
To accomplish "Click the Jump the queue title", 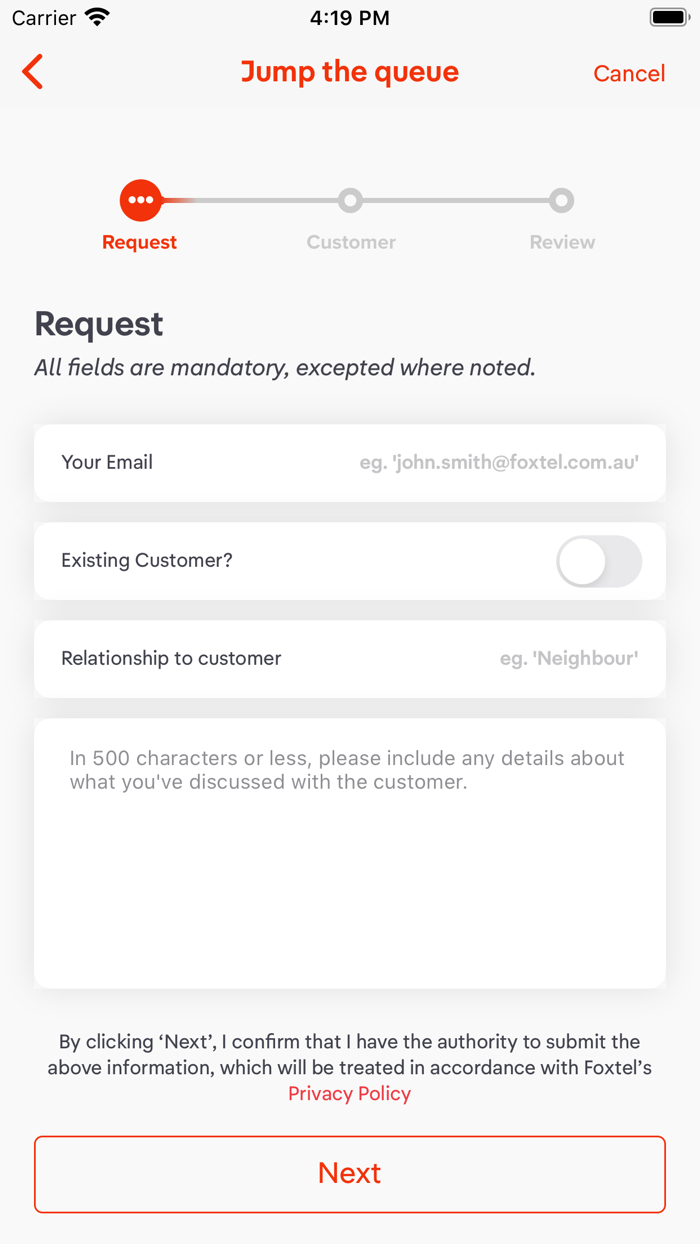I will pos(349,72).
